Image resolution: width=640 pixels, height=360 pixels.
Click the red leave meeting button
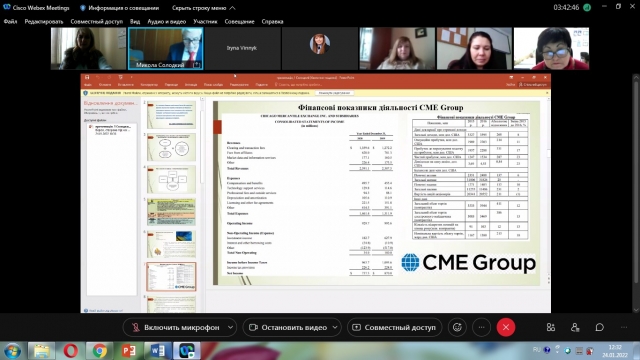506,327
